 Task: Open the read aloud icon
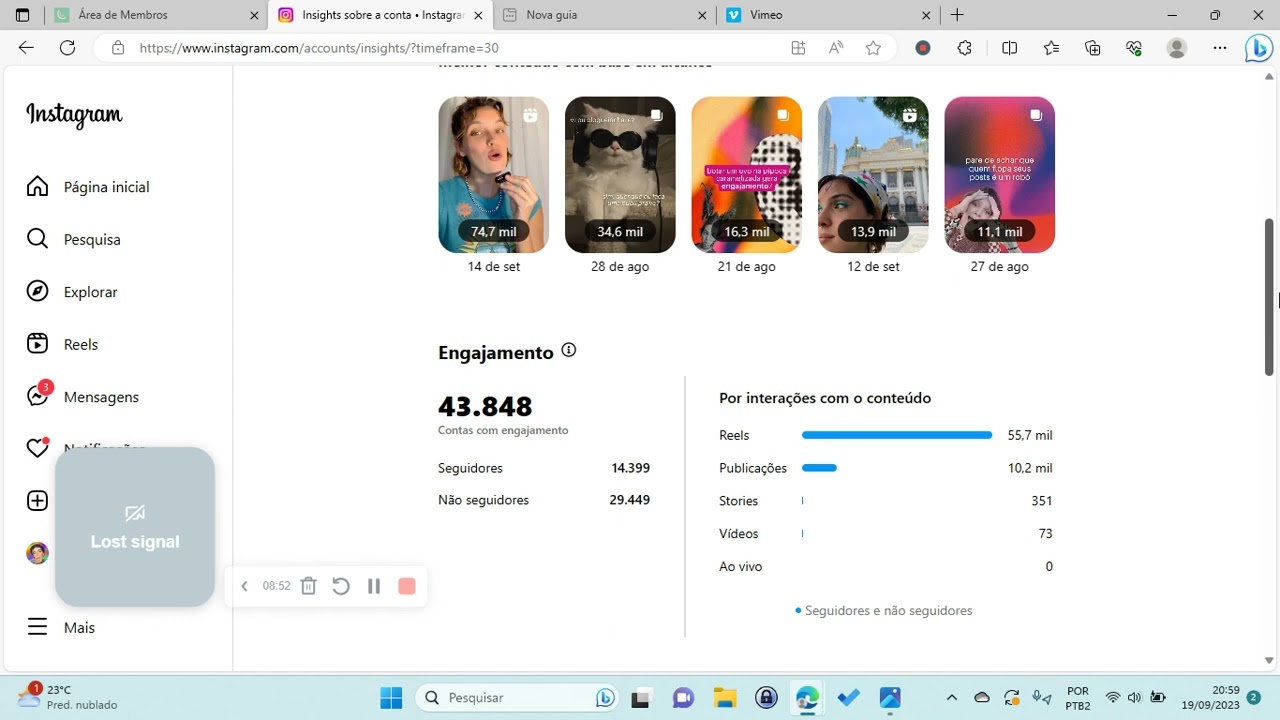[836, 48]
